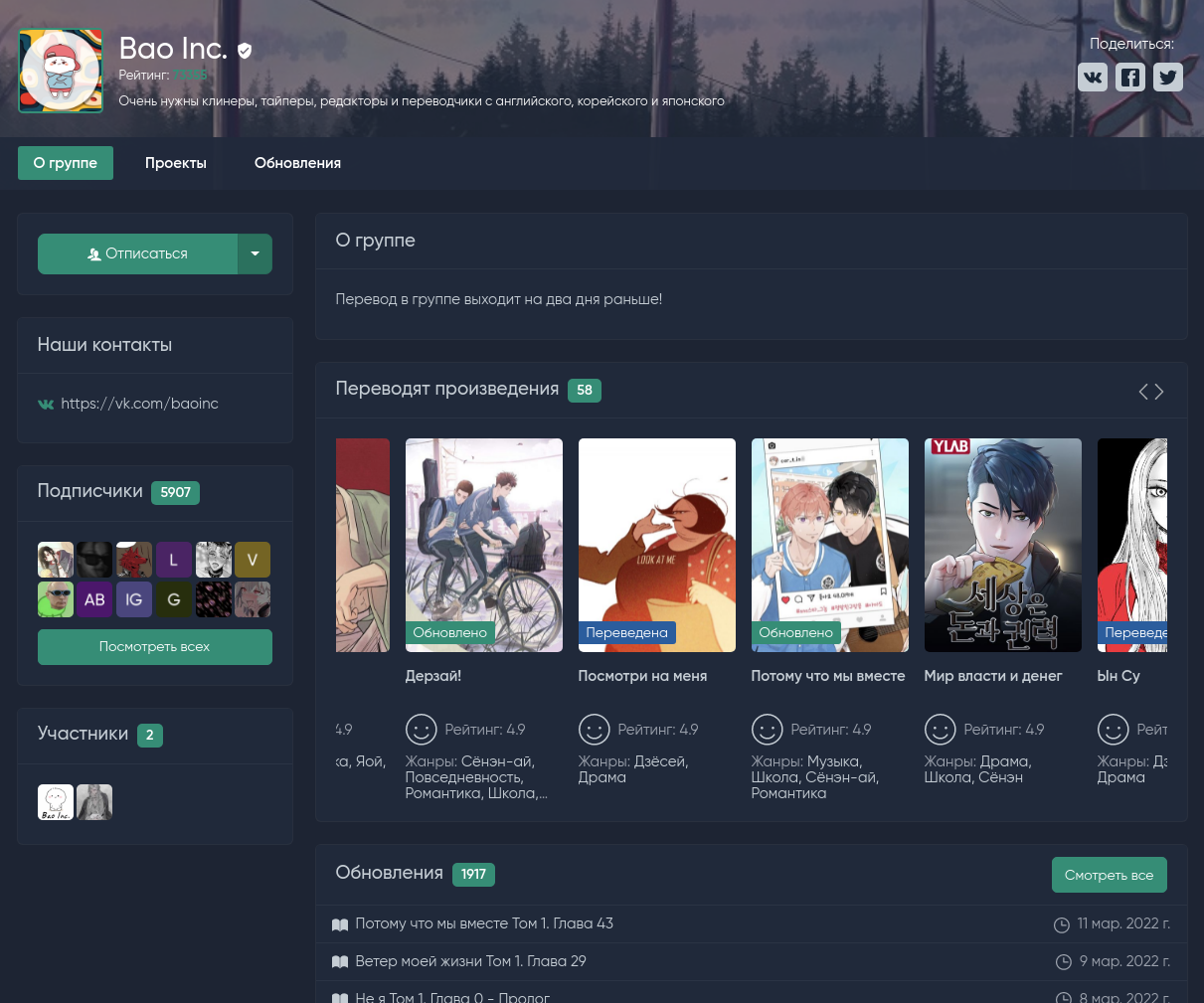Click the 58 titles count badge
The image size is (1204, 1003).
[585, 391]
